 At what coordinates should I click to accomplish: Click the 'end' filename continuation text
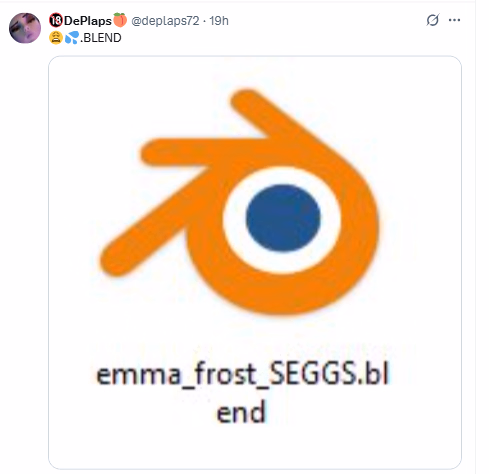241,412
